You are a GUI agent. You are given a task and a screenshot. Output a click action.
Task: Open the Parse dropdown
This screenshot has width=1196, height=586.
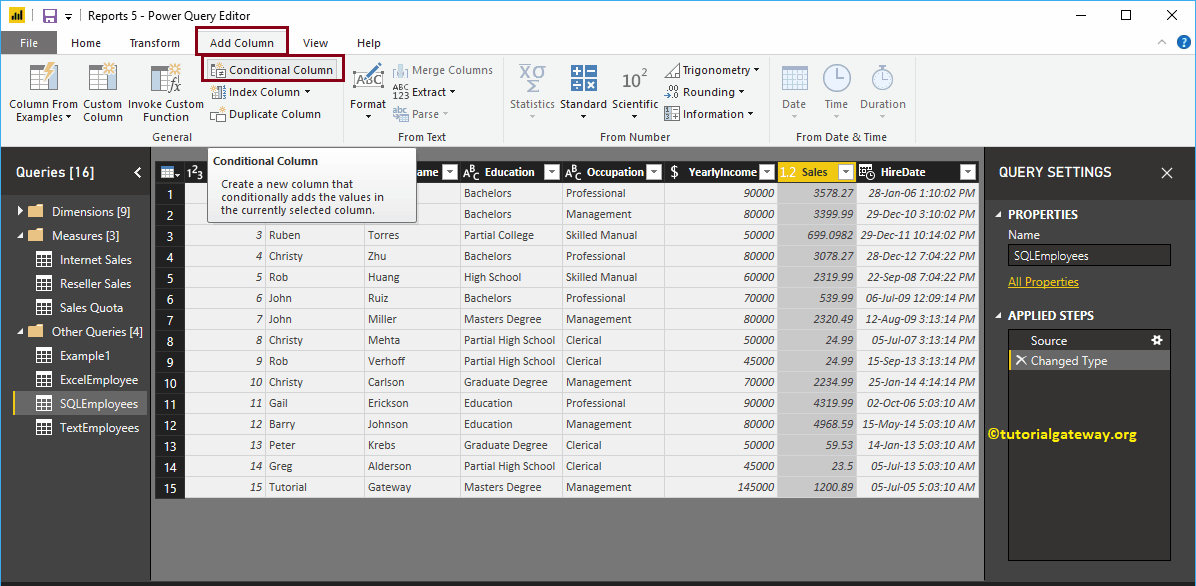(x=420, y=114)
